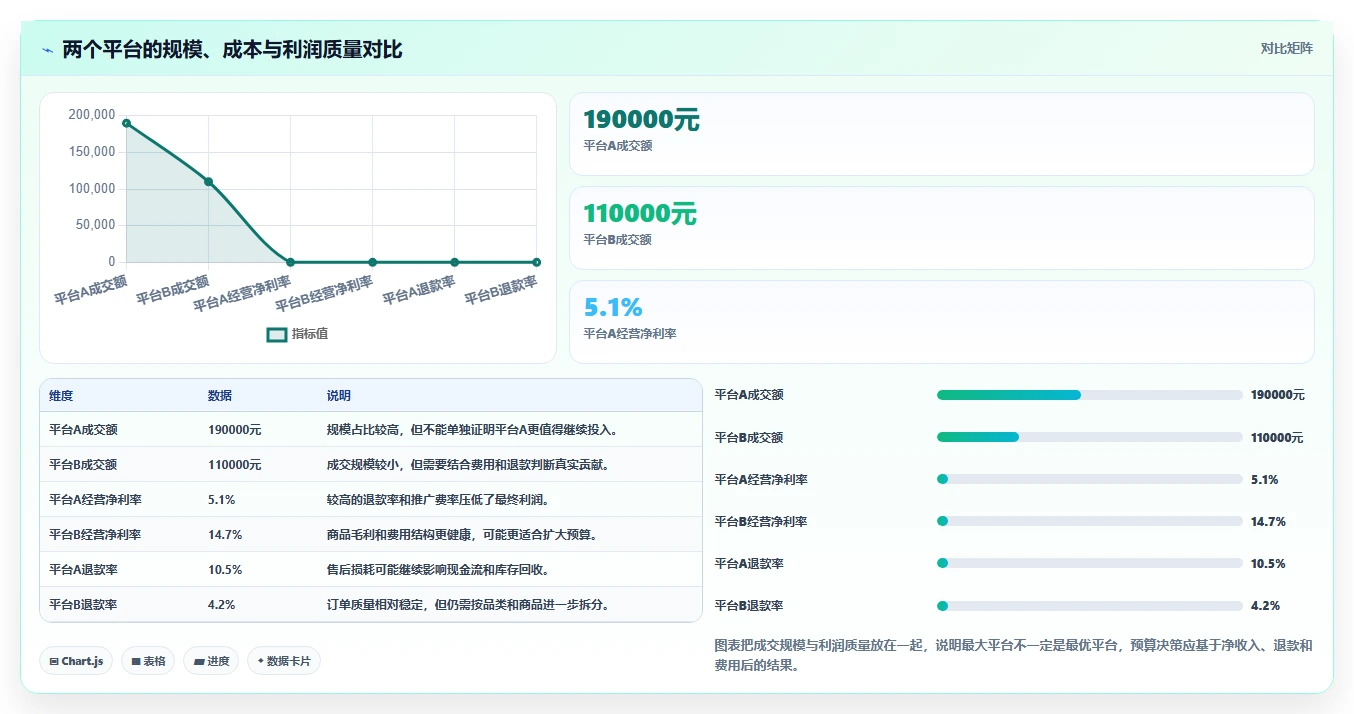Click the 190000元 value beside progress bar
The height and width of the screenshot is (714, 1354).
1277,395
